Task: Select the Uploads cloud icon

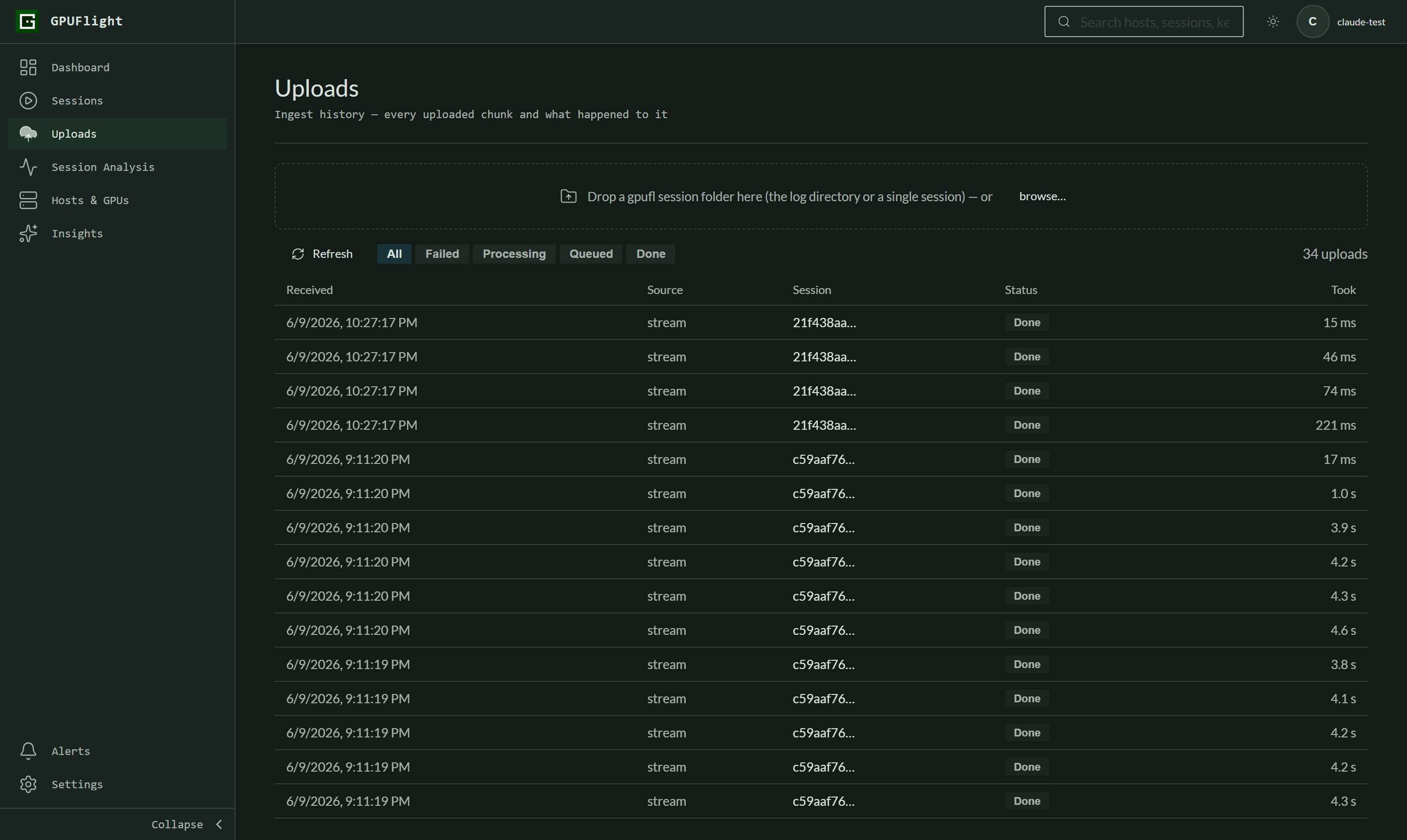Action: tap(28, 134)
